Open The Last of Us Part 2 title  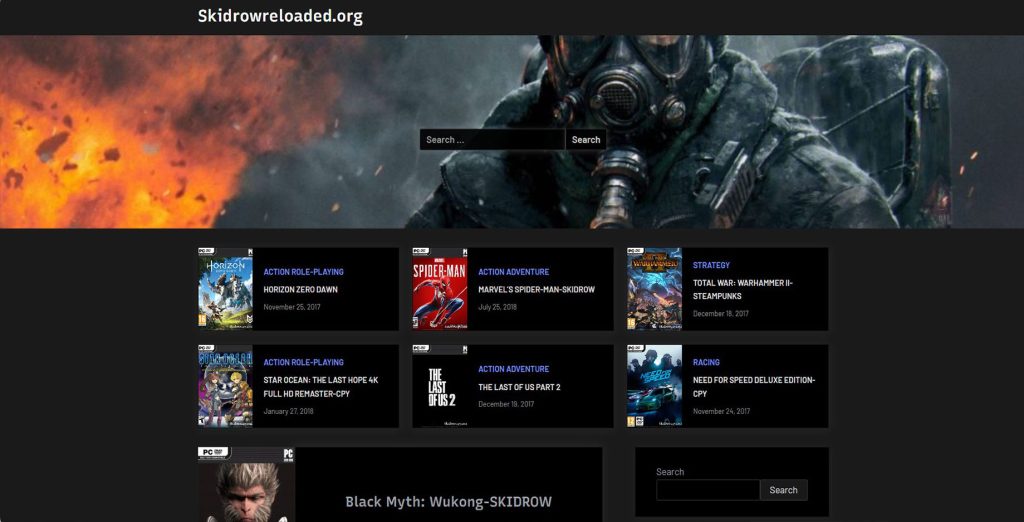(x=519, y=387)
